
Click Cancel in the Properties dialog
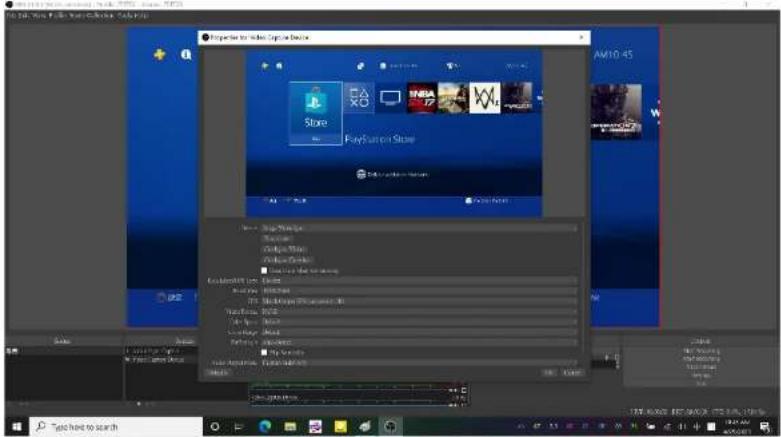point(571,373)
